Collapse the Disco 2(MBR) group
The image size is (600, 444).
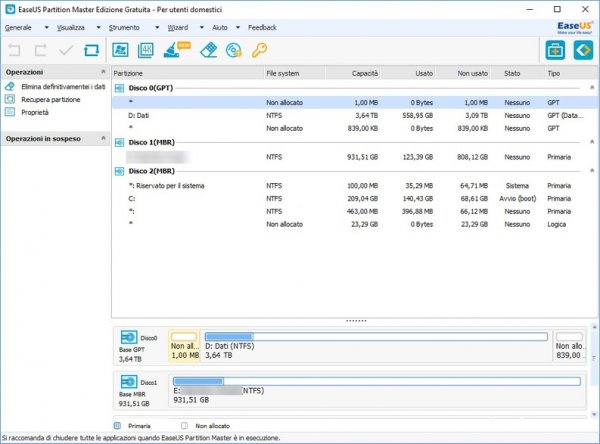click(592, 171)
